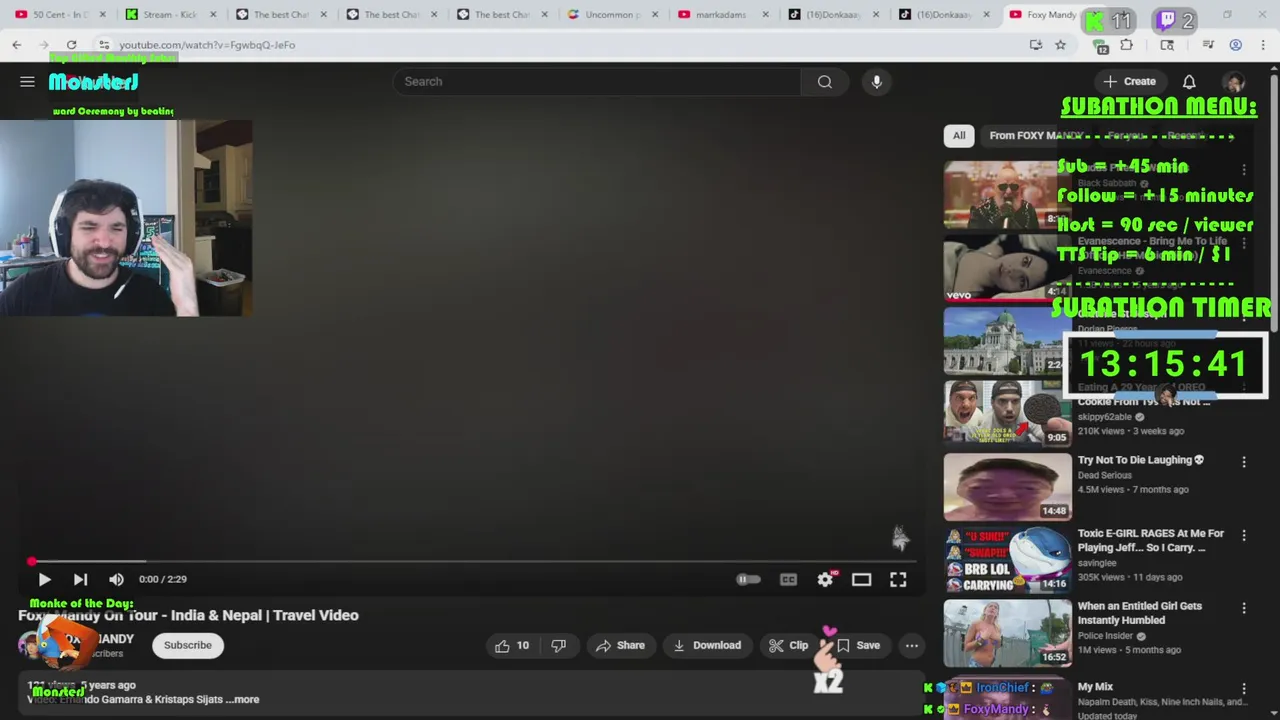Switch to the markkadams tab
1280x720 pixels.
(x=723, y=15)
